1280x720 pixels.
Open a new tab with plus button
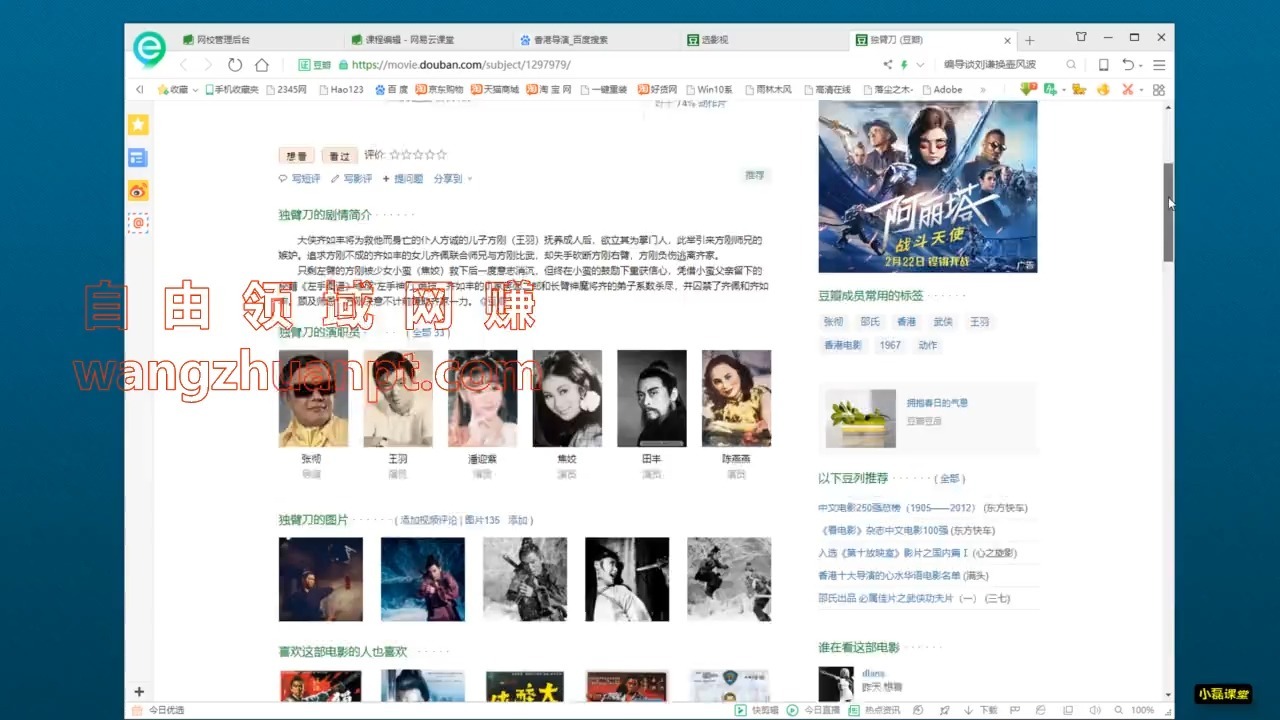coord(1029,41)
